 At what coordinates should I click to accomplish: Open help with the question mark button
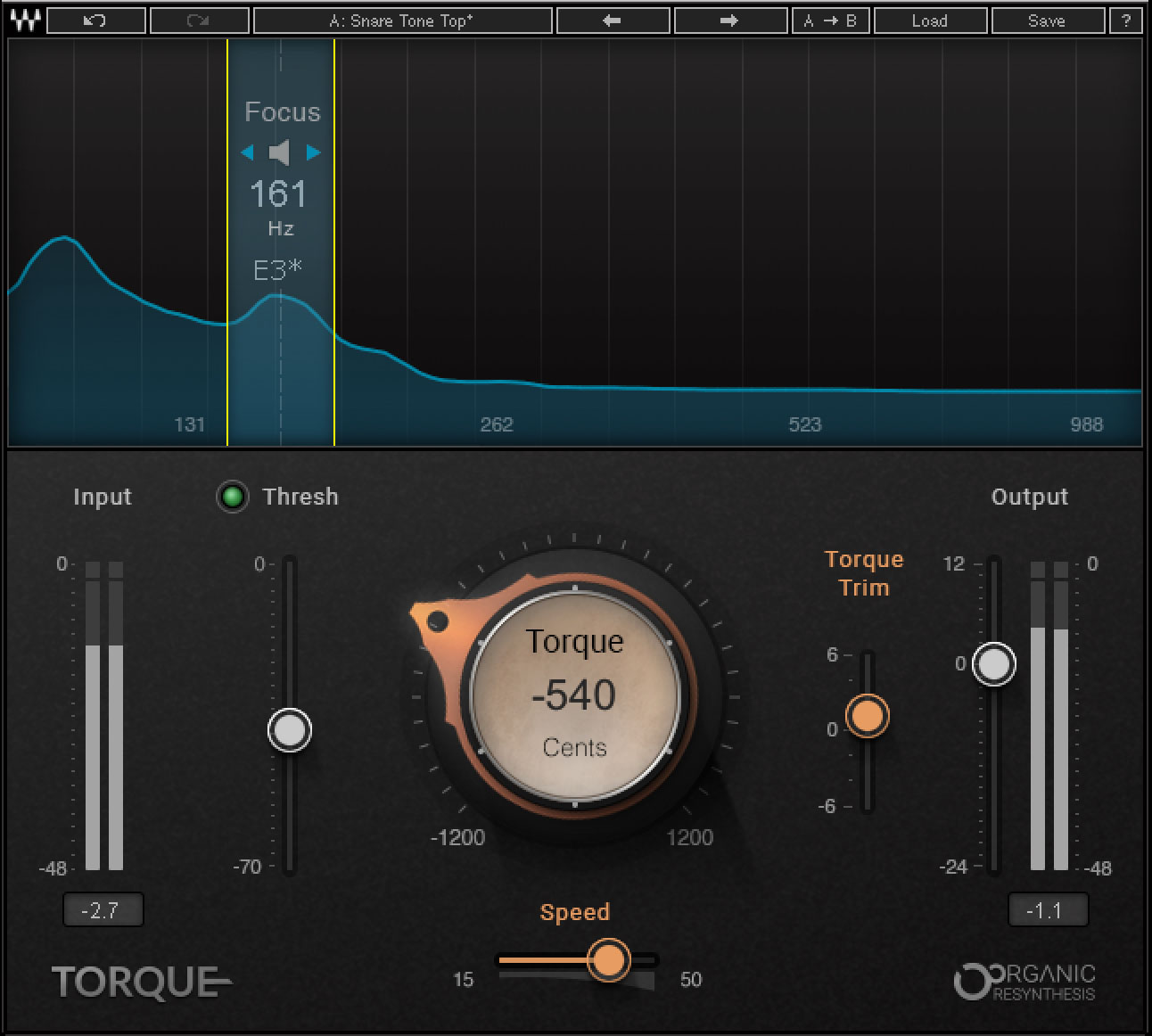[x=1126, y=21]
